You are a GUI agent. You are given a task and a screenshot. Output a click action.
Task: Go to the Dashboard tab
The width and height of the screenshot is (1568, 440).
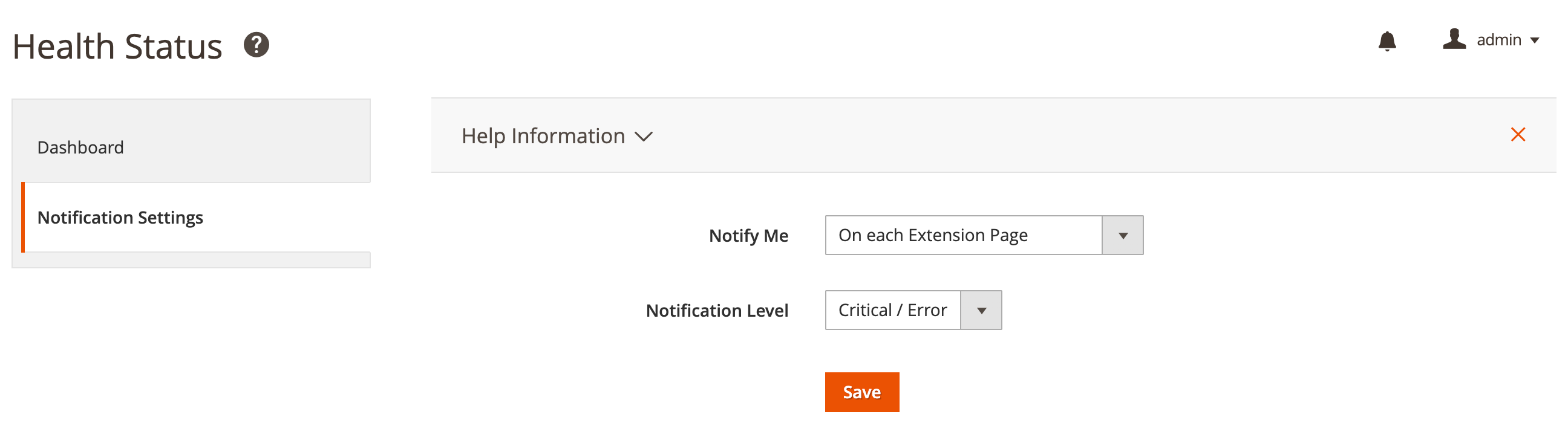[80, 147]
